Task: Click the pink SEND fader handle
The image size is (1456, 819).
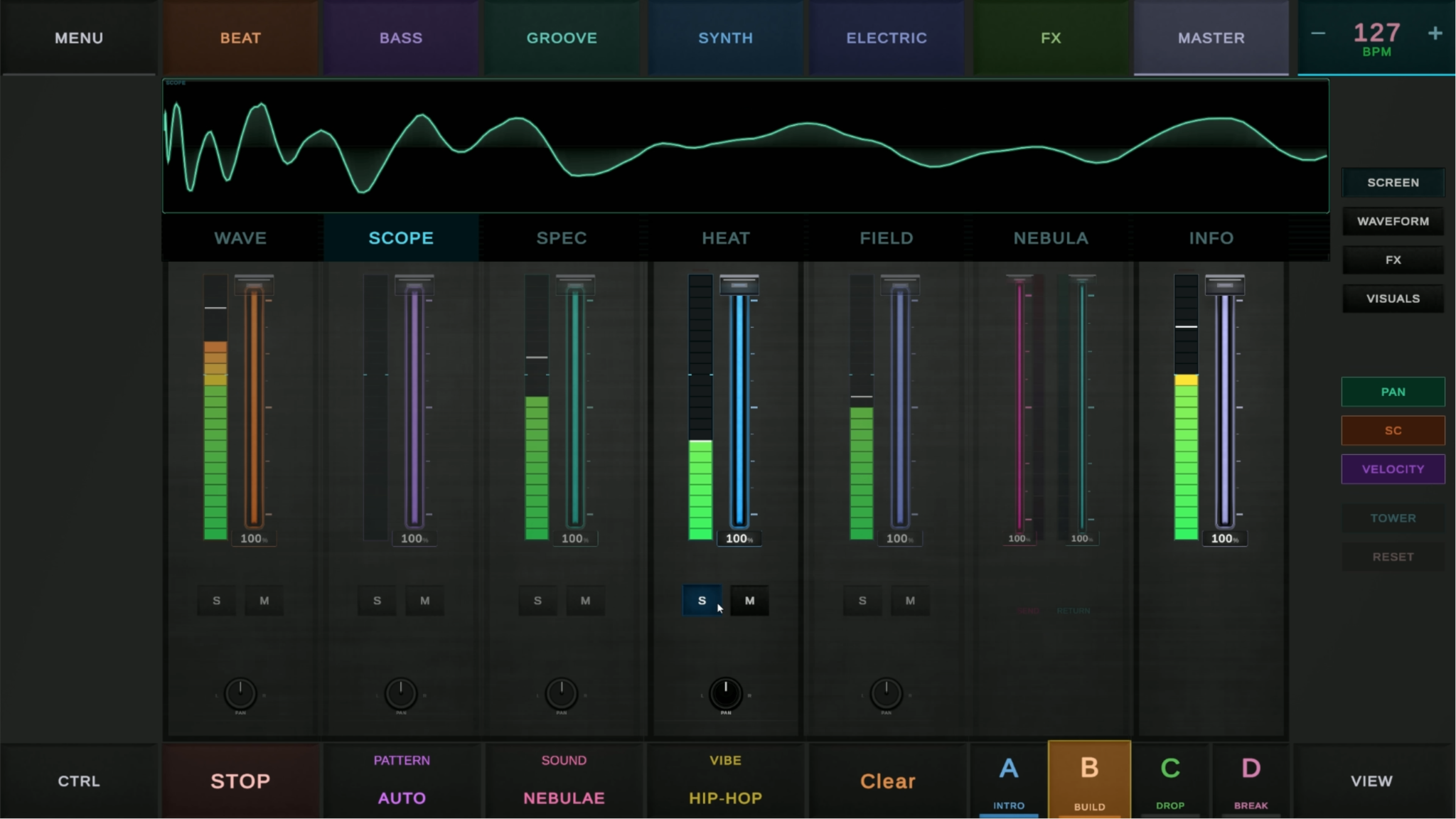Action: pyautogui.click(x=1019, y=278)
